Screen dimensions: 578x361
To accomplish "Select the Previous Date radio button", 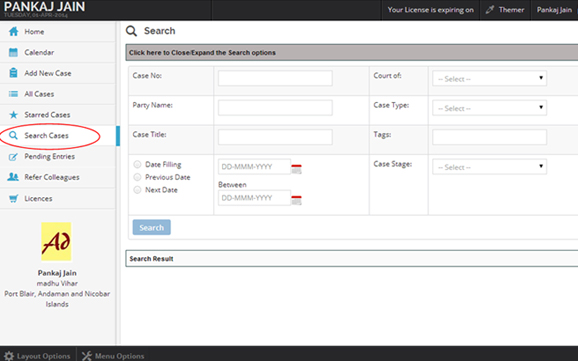I will pos(137,177).
